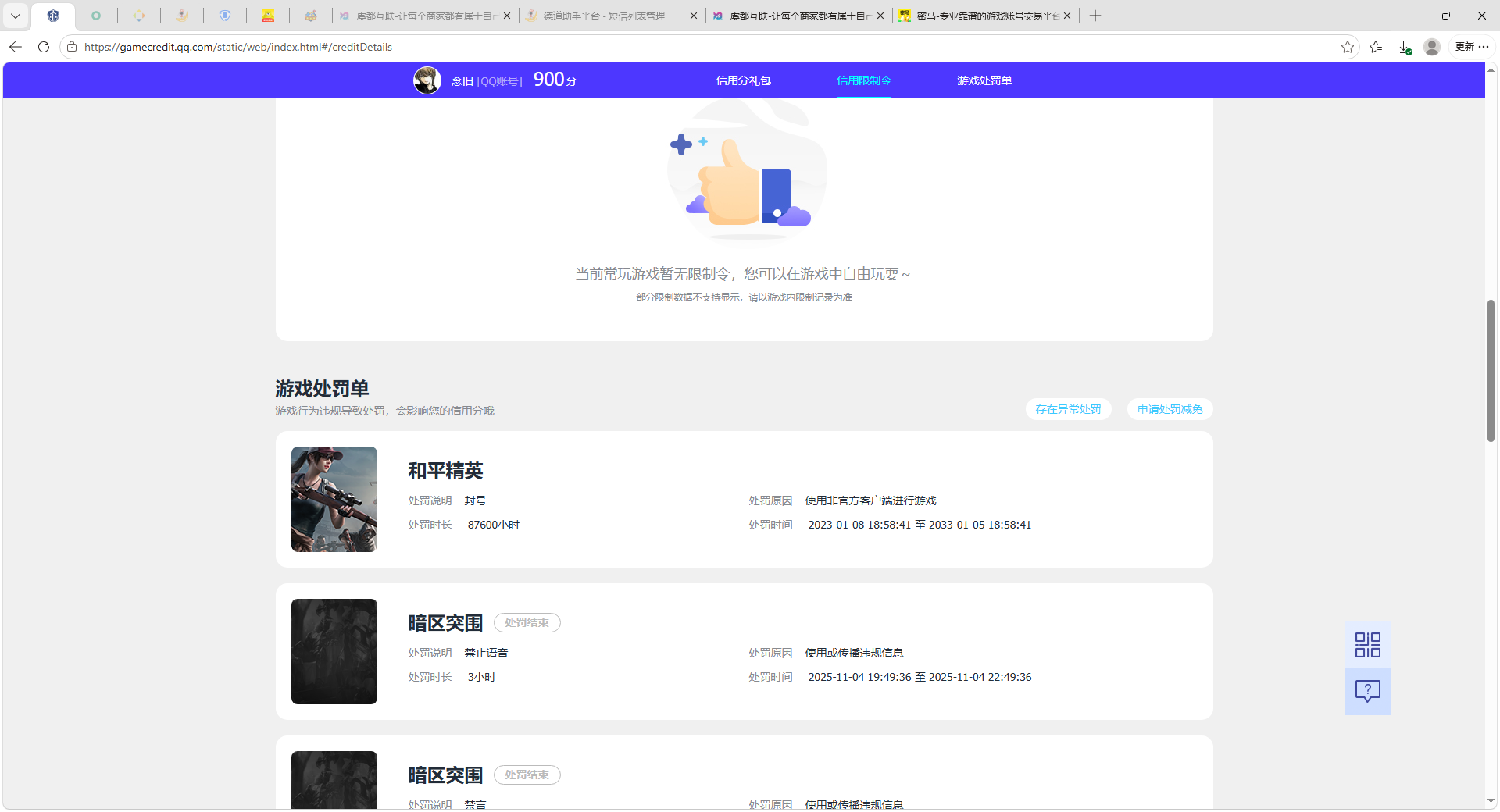Open the browser tab list dropdown arrow

pos(15,16)
